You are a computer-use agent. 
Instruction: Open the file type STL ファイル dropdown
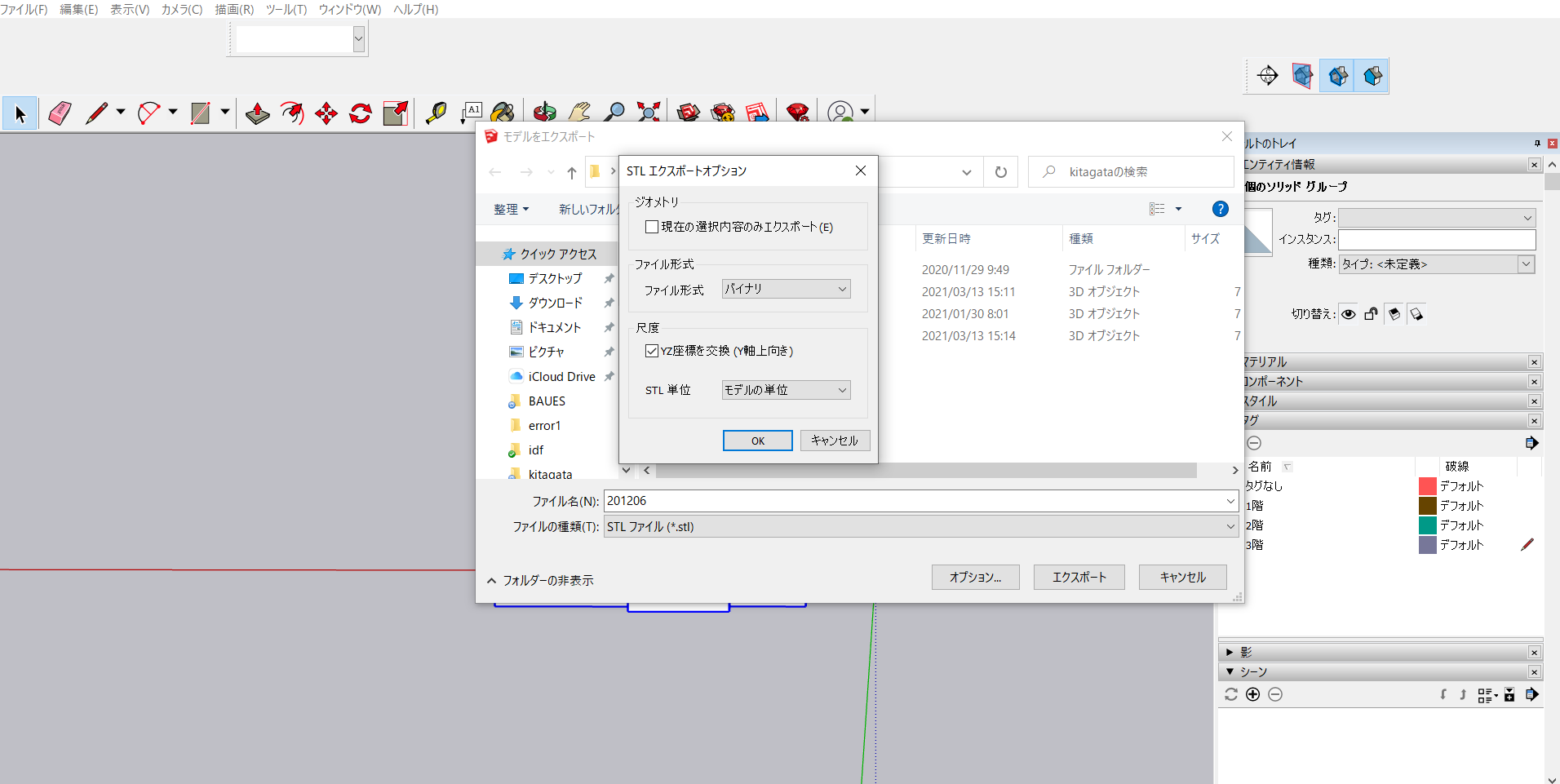(921, 527)
